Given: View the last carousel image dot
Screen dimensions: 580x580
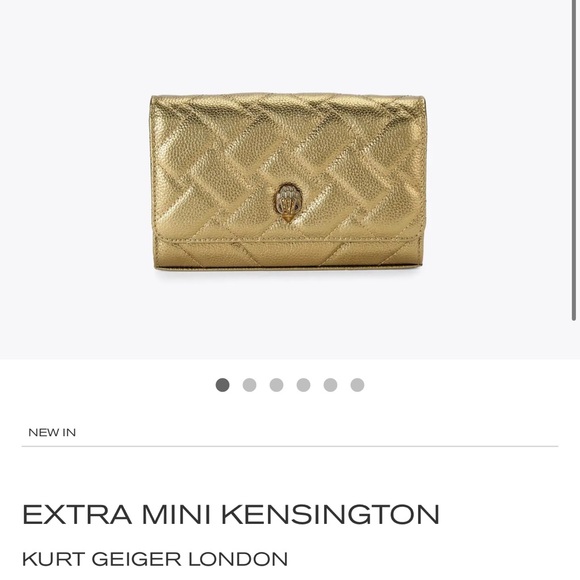Looking at the screenshot, I should pyautogui.click(x=357, y=385).
